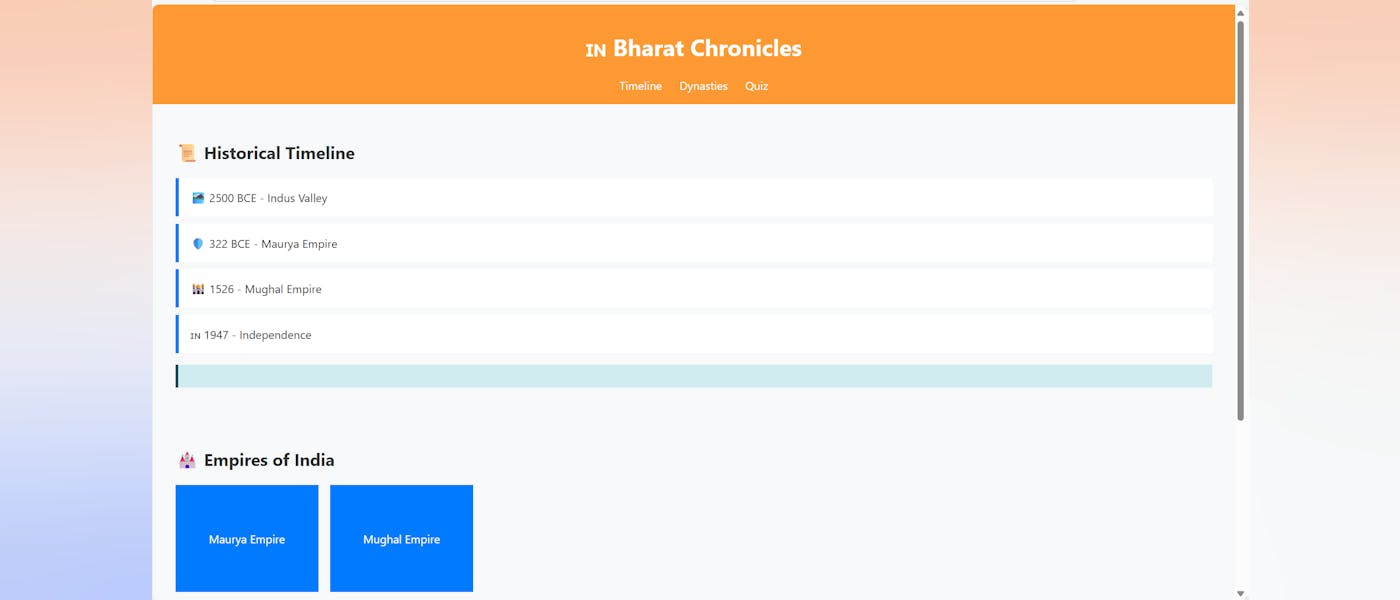Select the 322 BCE Maurya Empire entry
Image resolution: width=1400 pixels, height=600 pixels.
694,244
